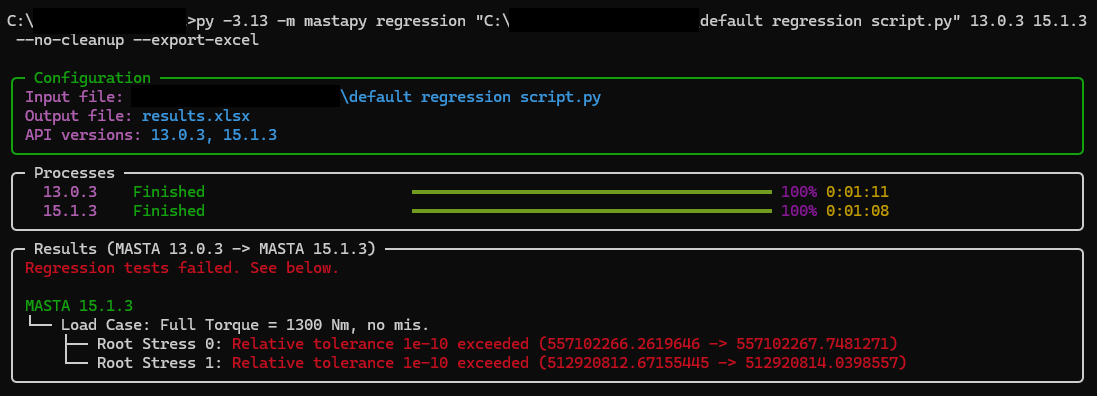Click the '100%' value of process 15.1.3
Image resolution: width=1097 pixels, height=396 pixels.
point(799,210)
